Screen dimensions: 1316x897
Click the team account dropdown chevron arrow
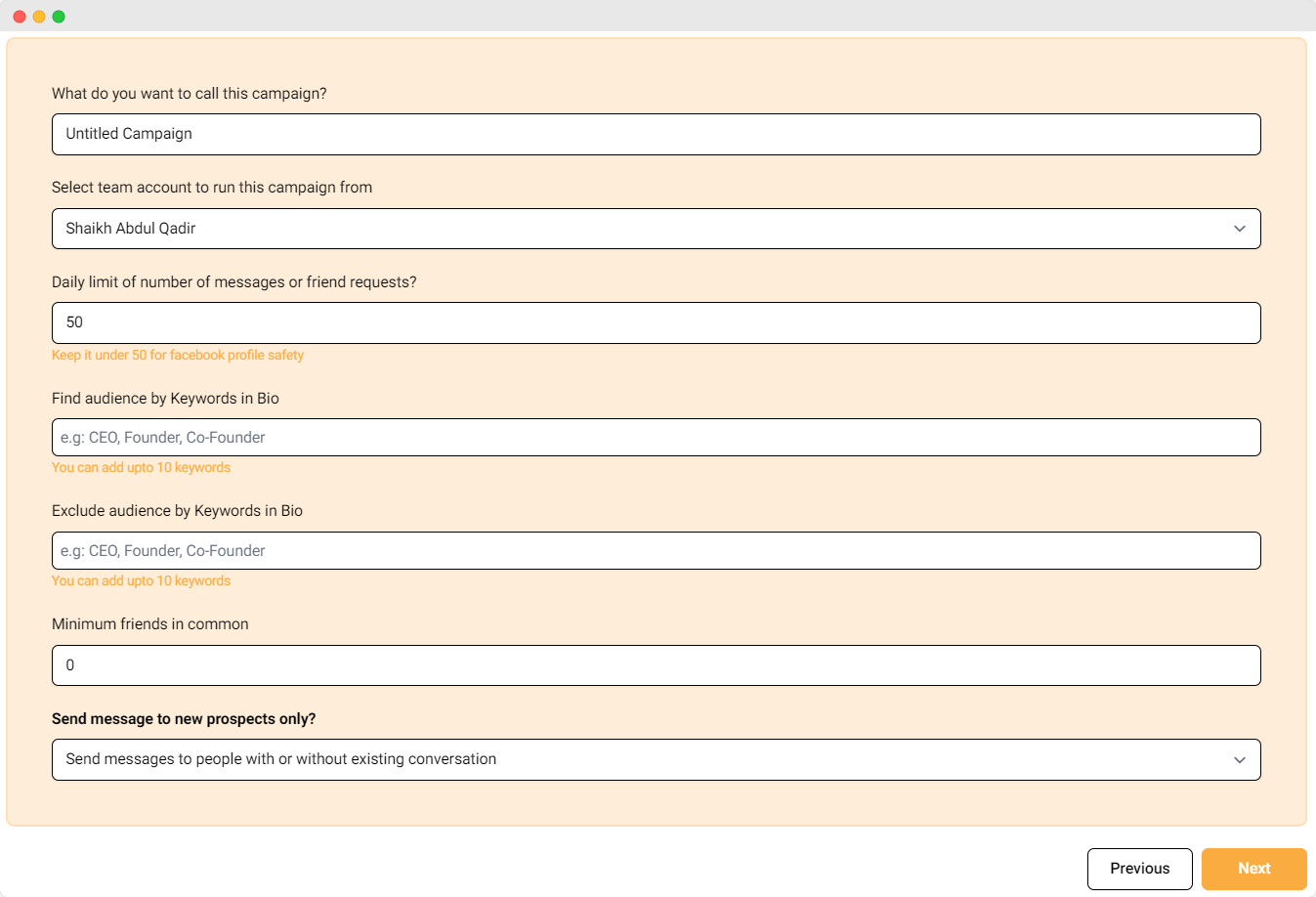point(1239,229)
